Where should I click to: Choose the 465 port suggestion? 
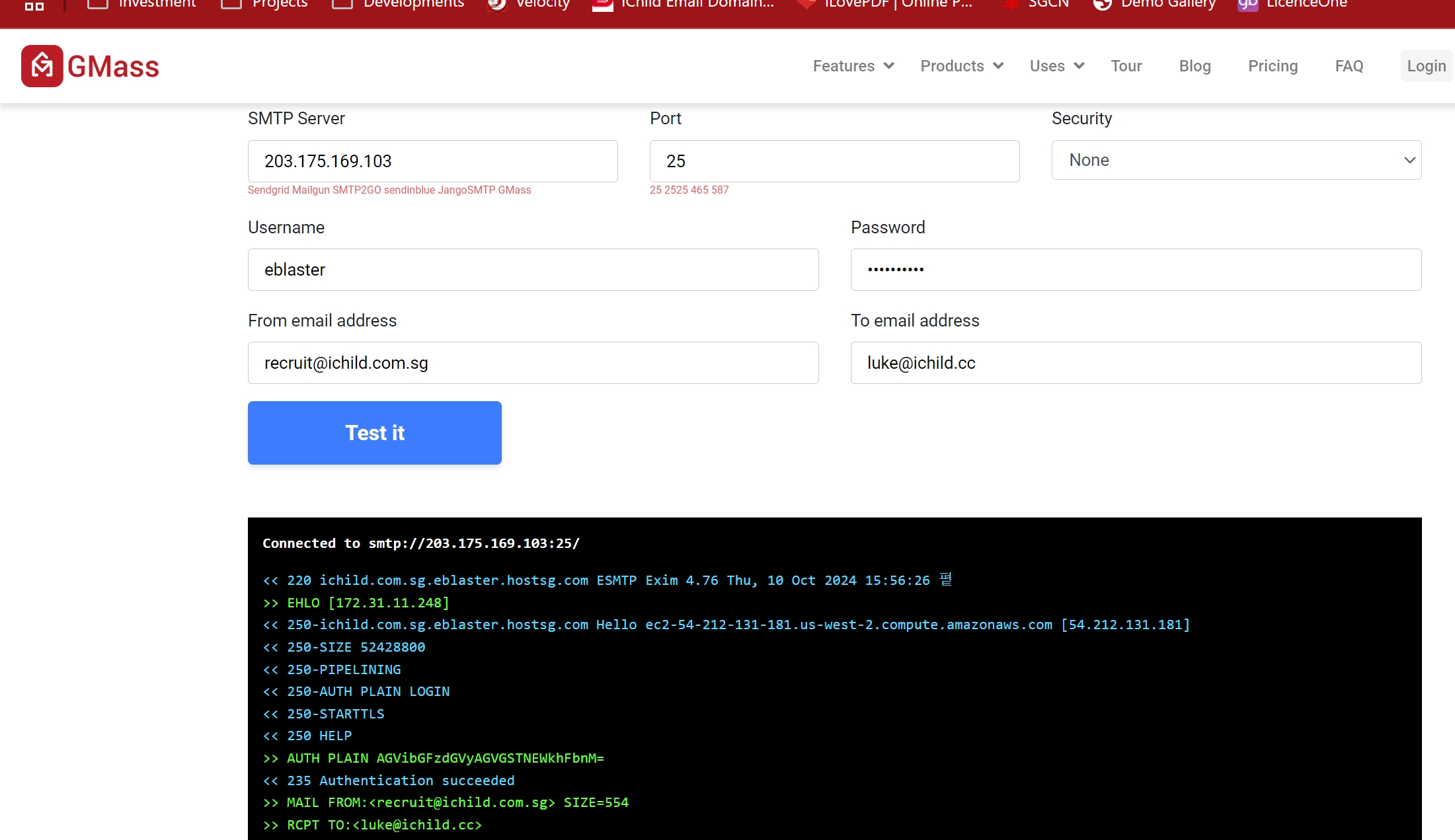[699, 190]
